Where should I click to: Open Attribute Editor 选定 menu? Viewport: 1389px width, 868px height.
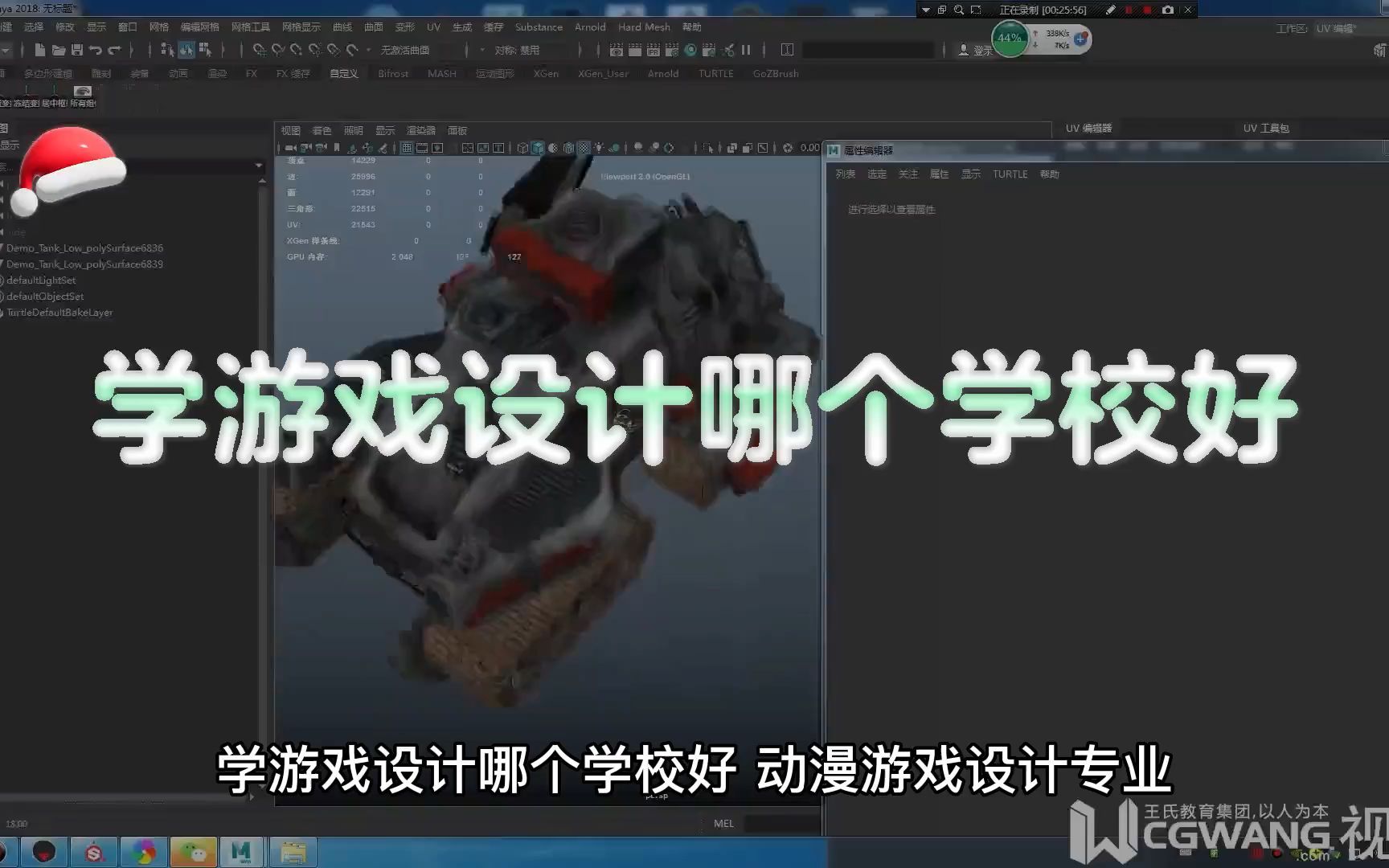tap(877, 174)
